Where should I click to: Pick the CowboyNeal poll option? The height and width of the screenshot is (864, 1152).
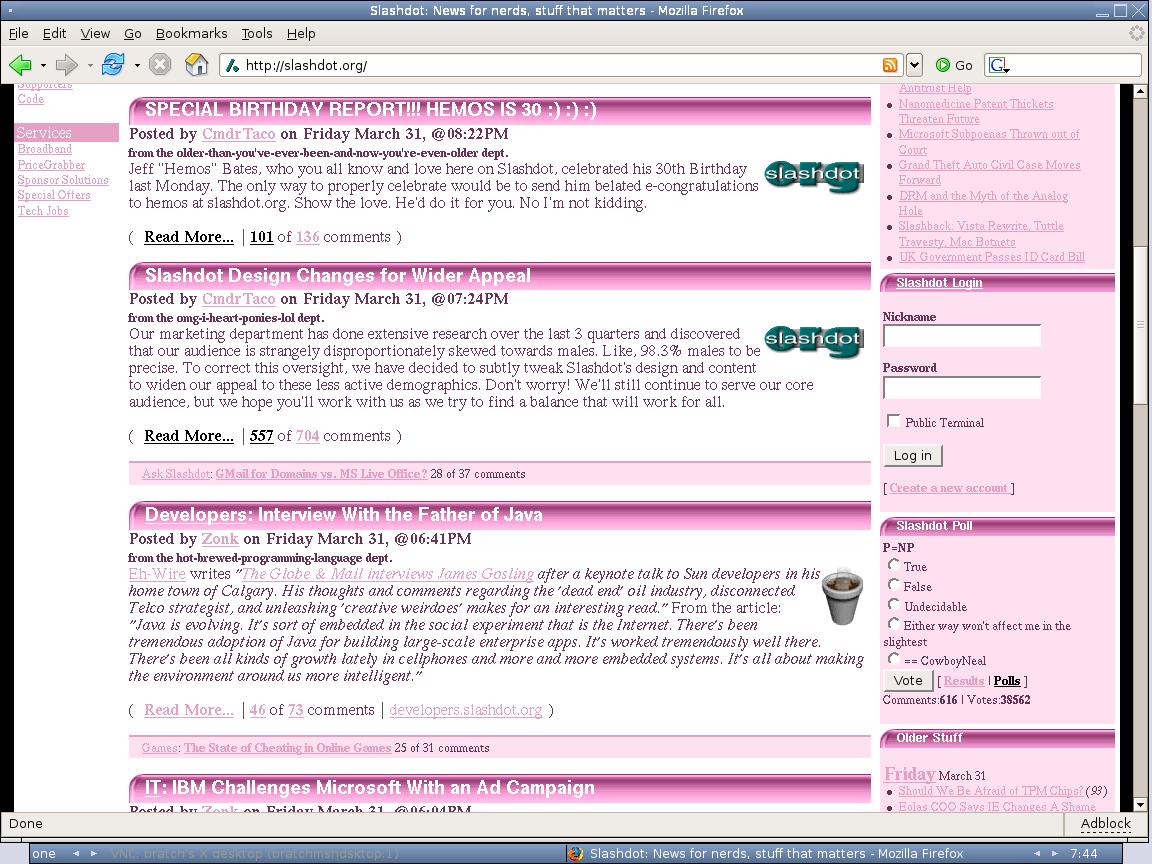point(893,659)
